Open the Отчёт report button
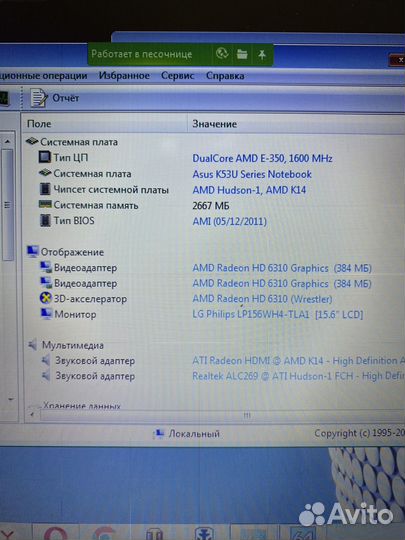405x540 pixels. (55, 98)
